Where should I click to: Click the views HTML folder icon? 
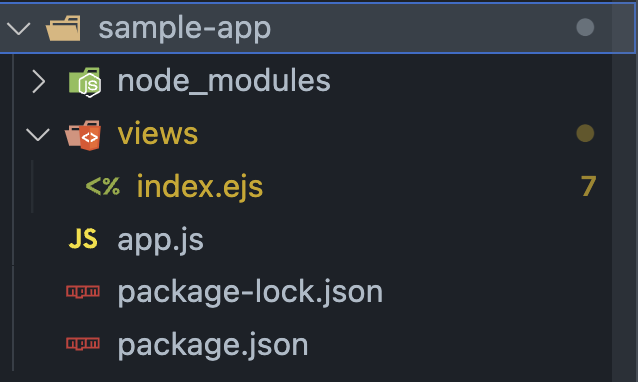(x=83, y=135)
